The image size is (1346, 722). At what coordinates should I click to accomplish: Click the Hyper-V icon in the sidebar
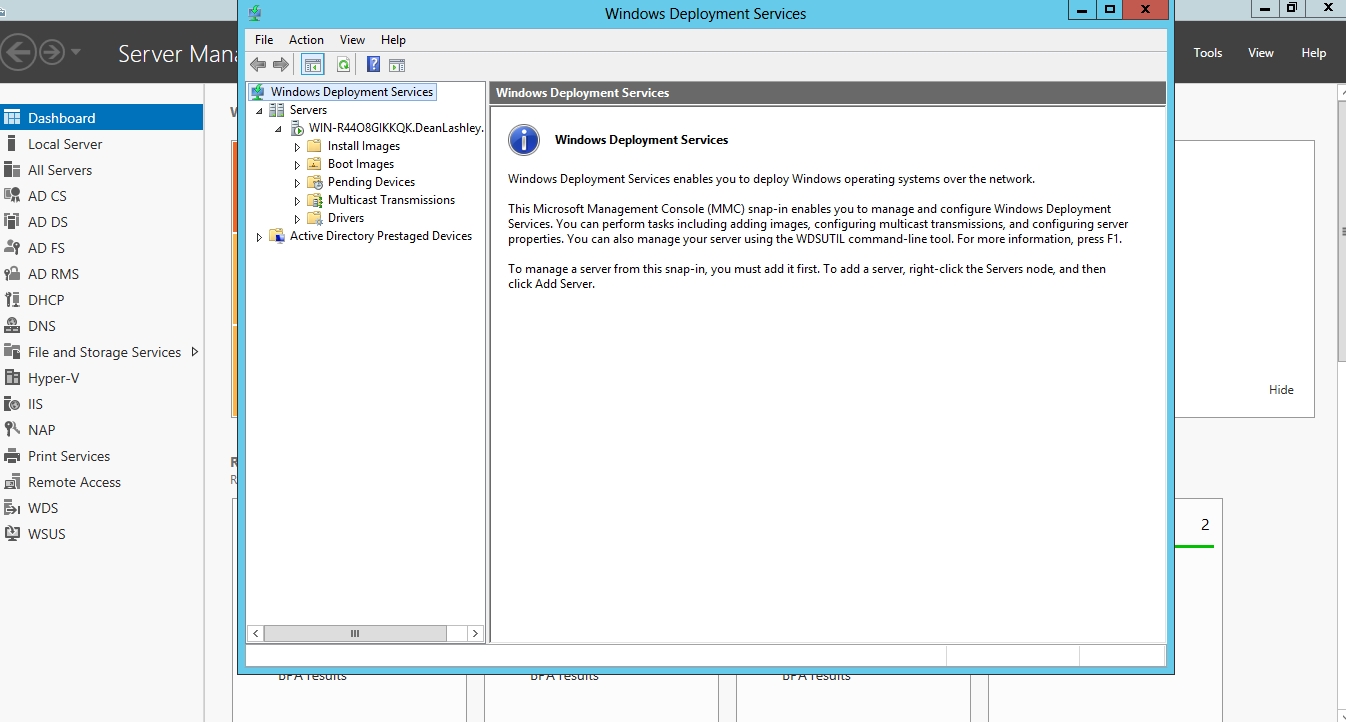coord(12,378)
